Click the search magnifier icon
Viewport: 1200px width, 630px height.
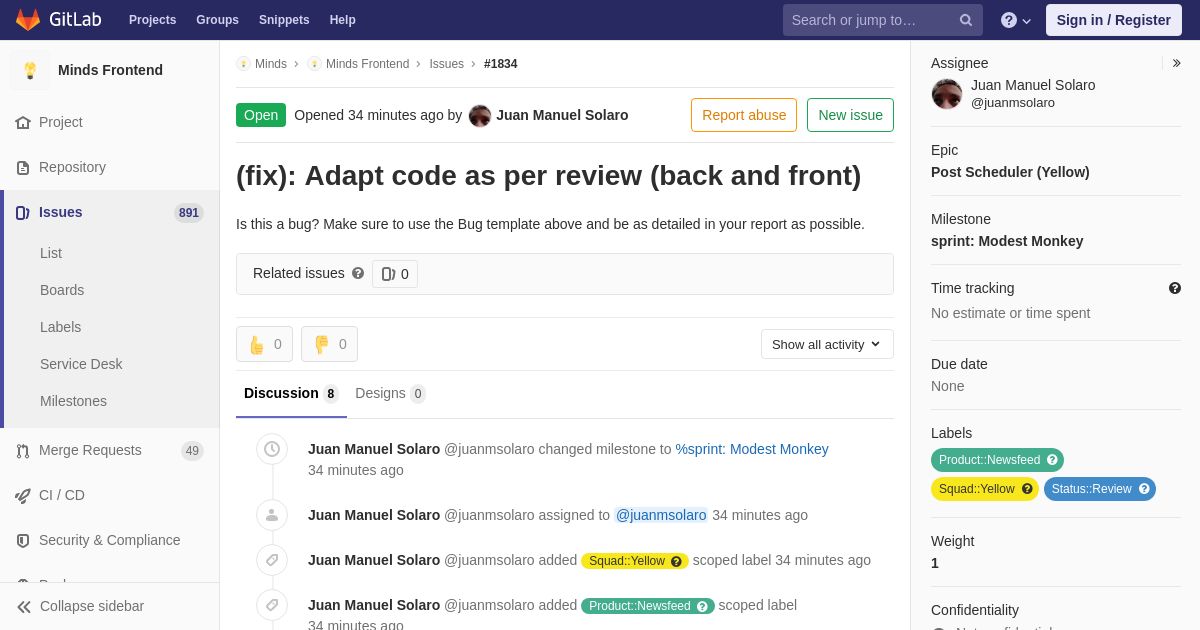point(965,20)
